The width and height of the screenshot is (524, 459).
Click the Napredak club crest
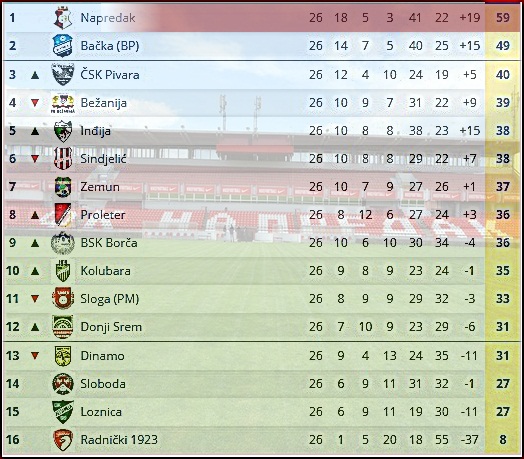click(x=63, y=18)
